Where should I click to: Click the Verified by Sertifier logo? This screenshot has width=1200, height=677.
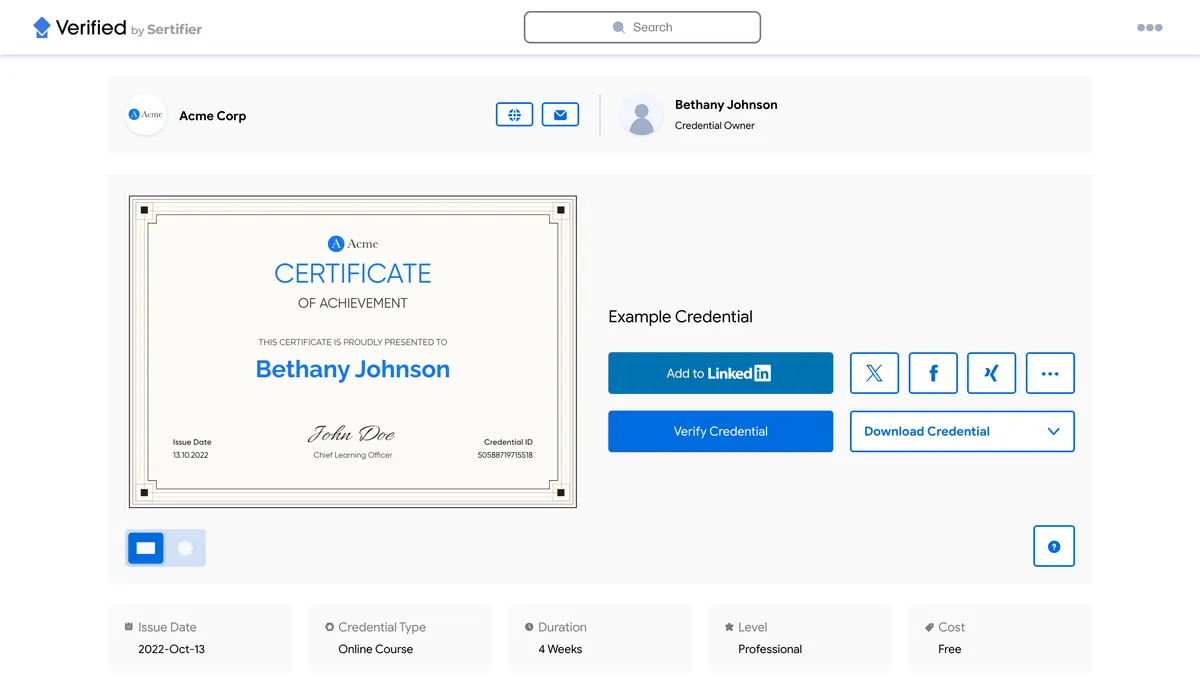(117, 27)
